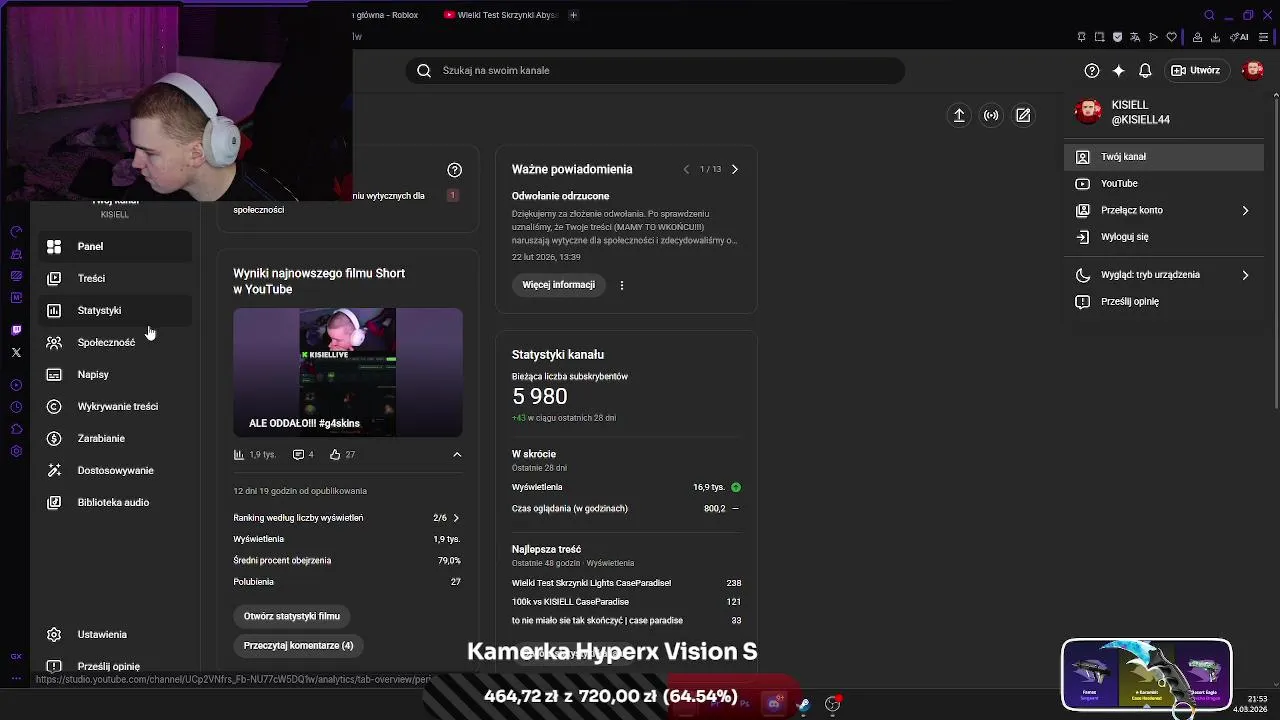Expand Wygląd: tryb urządzenia submenu
Viewport: 1280px width, 720px height.
(x=1245, y=275)
